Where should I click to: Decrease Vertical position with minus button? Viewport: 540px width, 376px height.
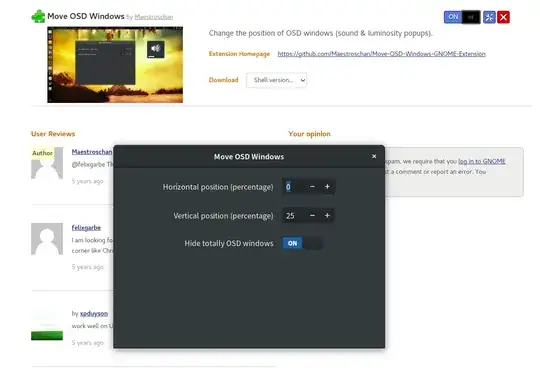point(312,216)
